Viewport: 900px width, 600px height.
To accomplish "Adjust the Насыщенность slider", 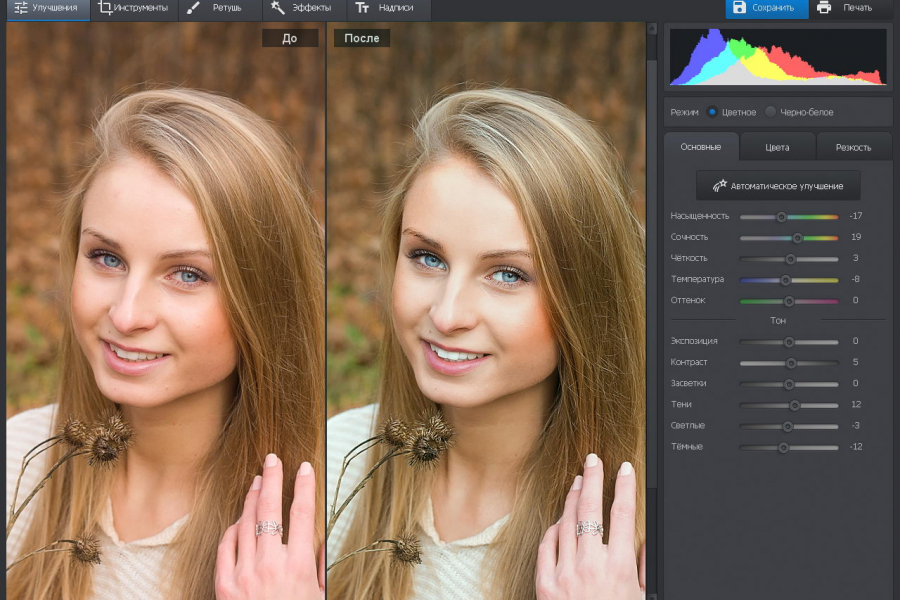I will [789, 217].
